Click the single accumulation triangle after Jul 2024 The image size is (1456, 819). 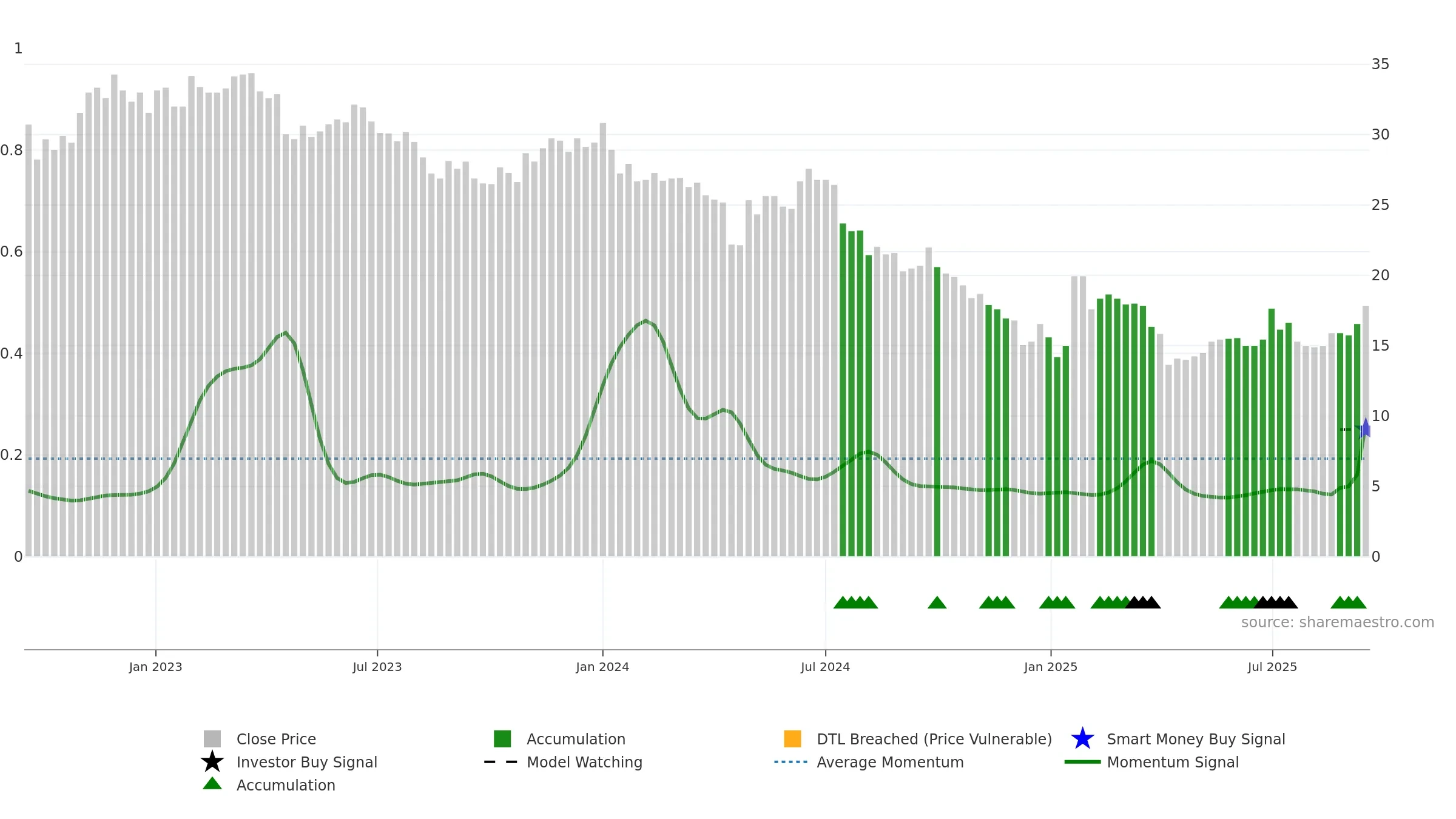[x=937, y=602]
